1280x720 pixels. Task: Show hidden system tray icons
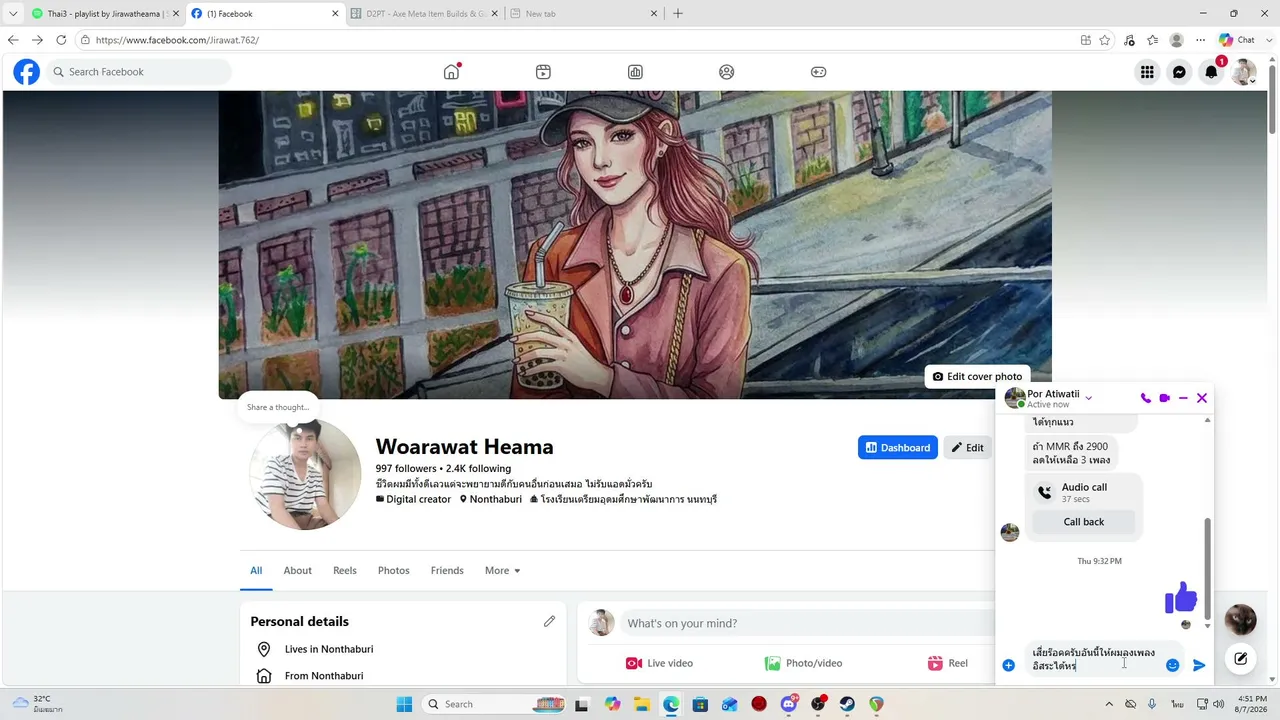pyautogui.click(x=1108, y=703)
